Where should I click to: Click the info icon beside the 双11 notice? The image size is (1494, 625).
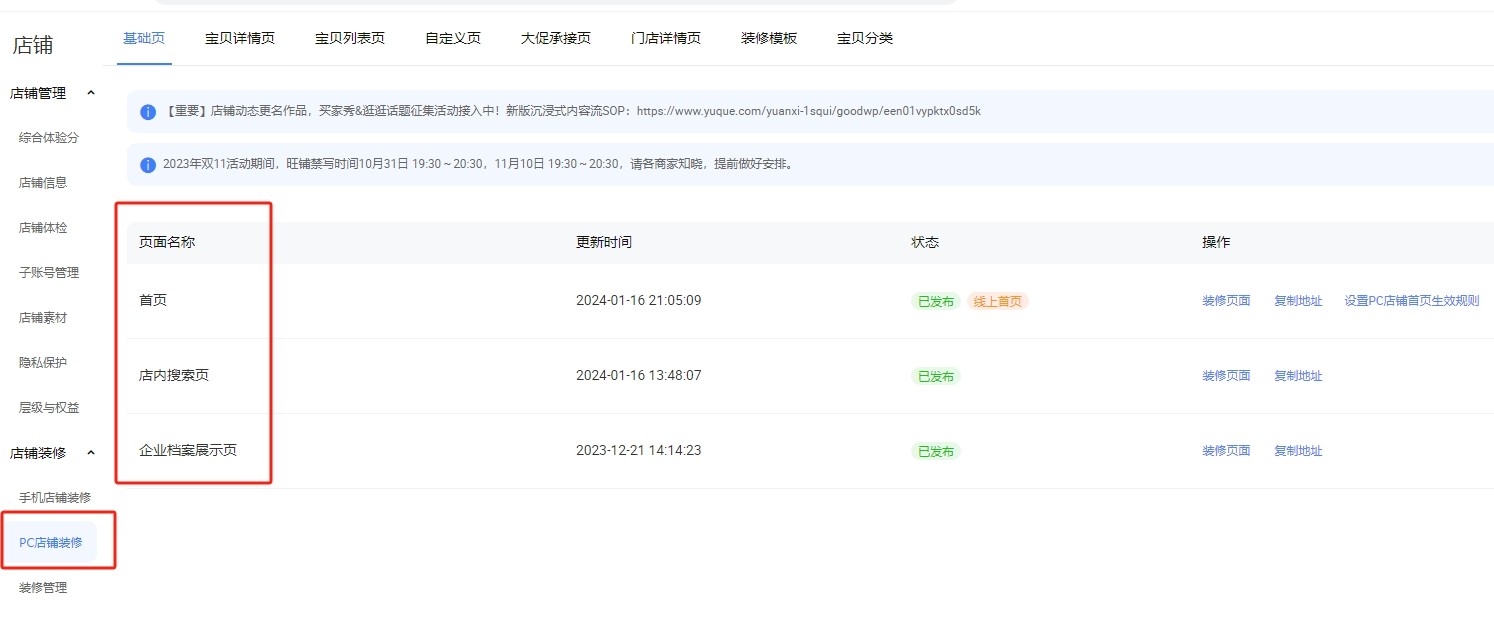coord(148,165)
